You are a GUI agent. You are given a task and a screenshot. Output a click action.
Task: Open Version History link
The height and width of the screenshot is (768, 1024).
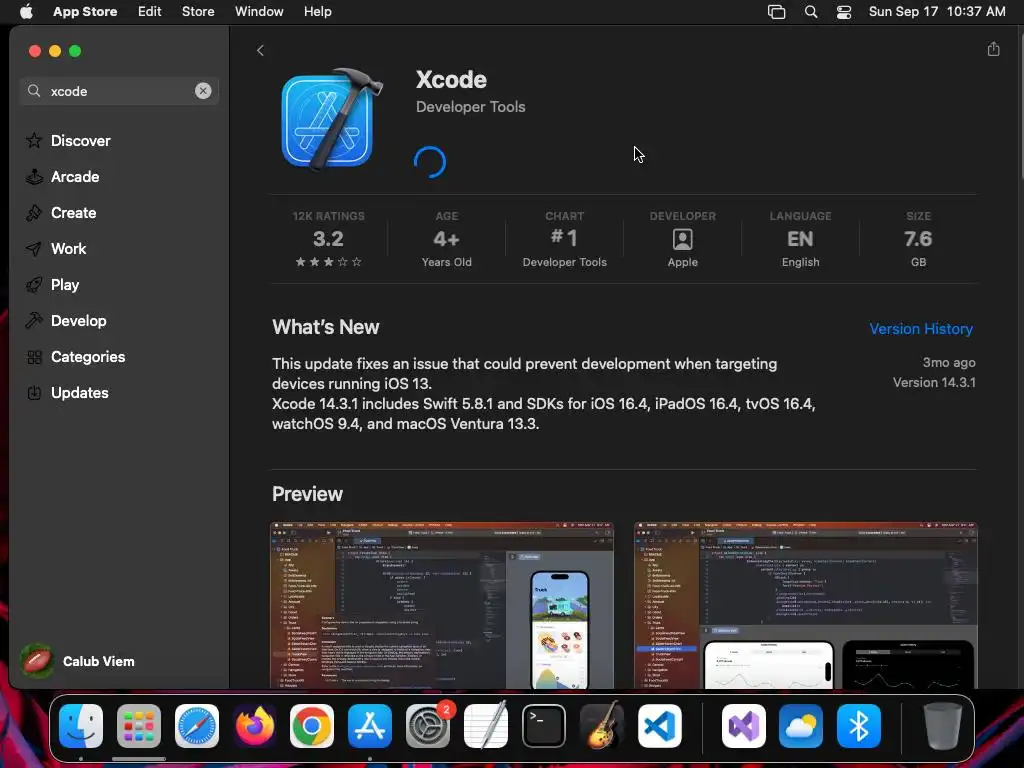click(x=921, y=328)
